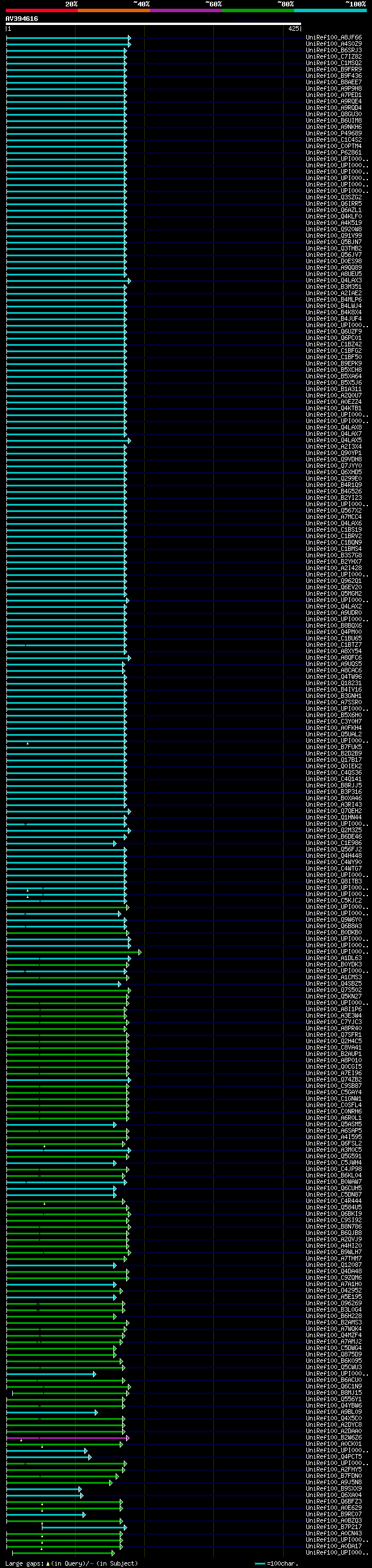Image resolution: width=372 pixels, height=1568 pixels.
Task: Open the UniRef100_C1BS19 entry
Action: (x=334, y=529)
